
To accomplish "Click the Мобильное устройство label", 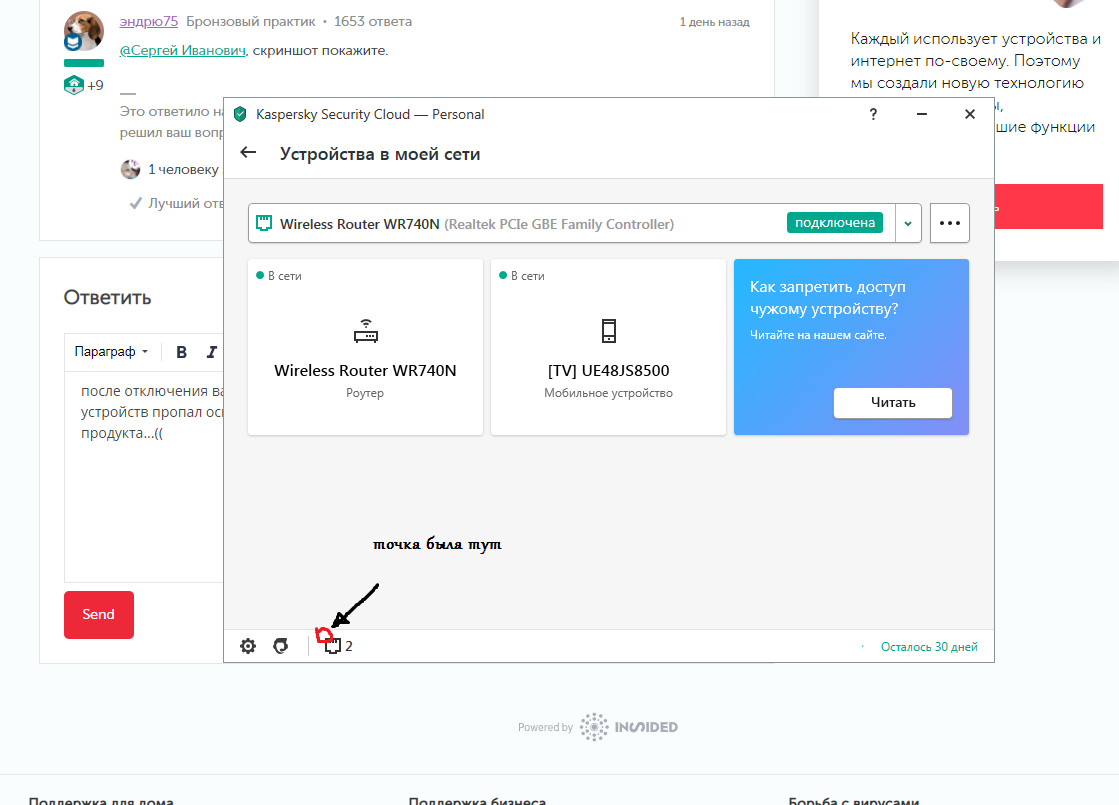I will [608, 393].
